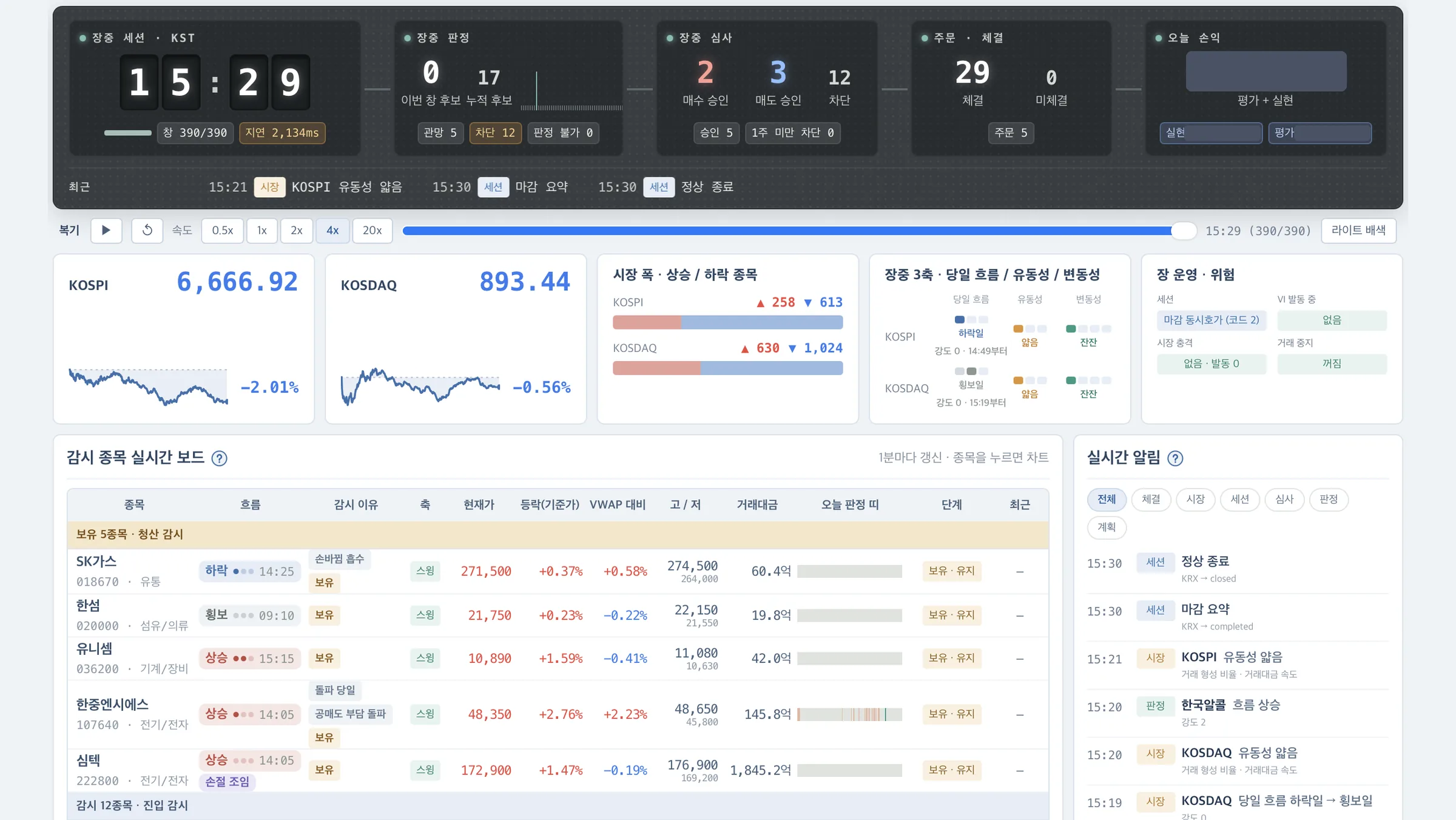Click the 공매도 부담 돌파 tag
The width and height of the screenshot is (1456, 820).
351,714
